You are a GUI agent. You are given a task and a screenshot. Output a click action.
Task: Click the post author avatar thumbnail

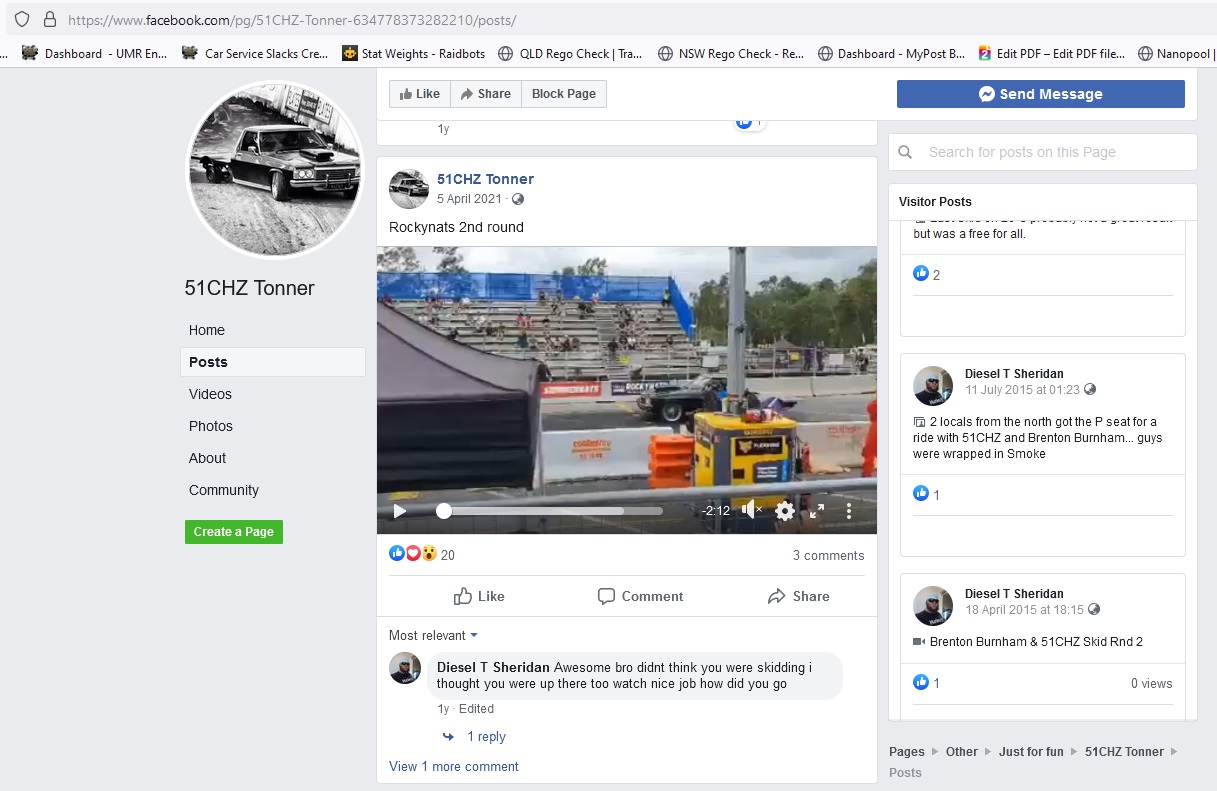click(x=409, y=188)
